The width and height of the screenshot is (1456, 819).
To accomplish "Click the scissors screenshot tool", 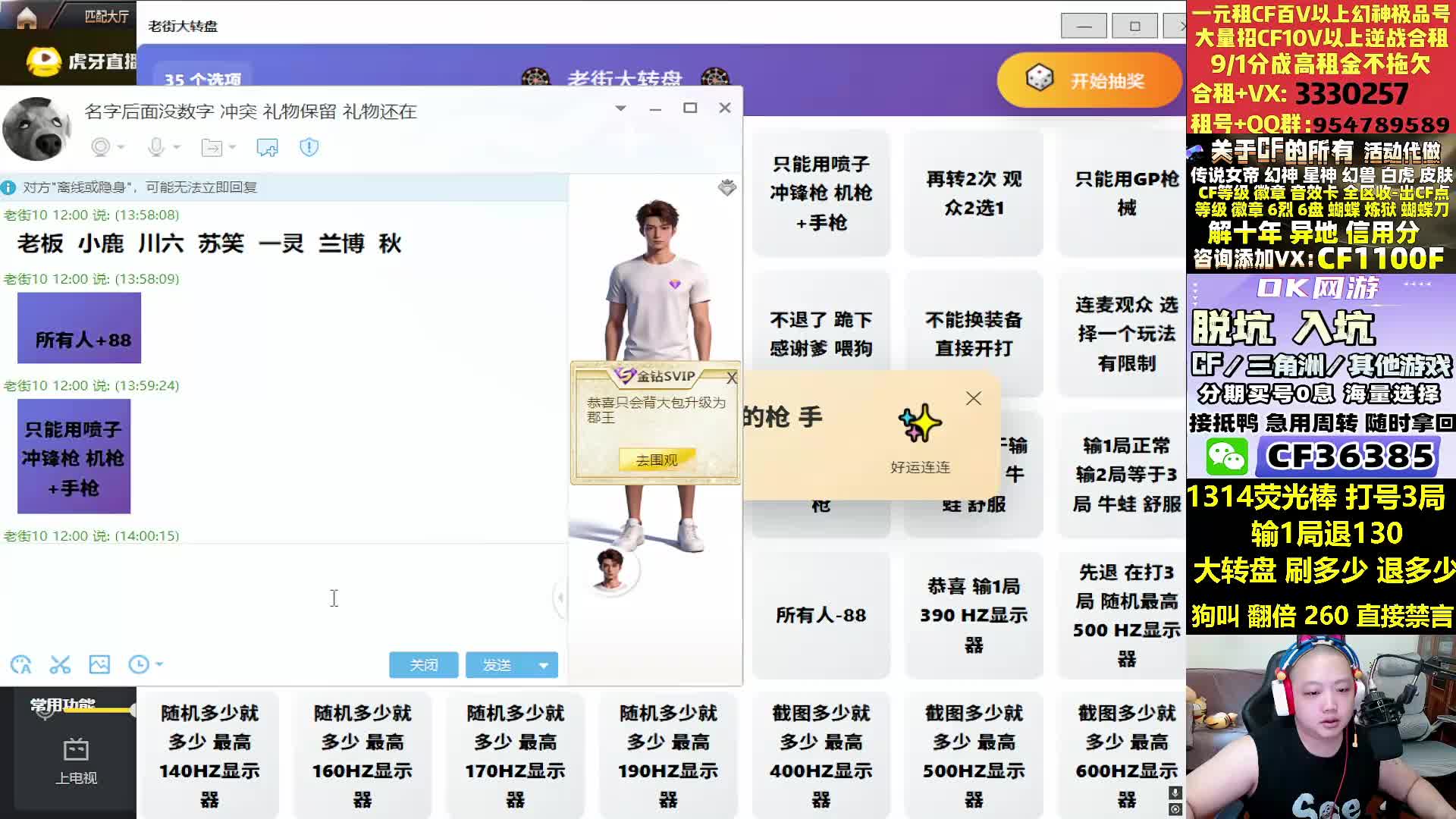I will tap(60, 665).
